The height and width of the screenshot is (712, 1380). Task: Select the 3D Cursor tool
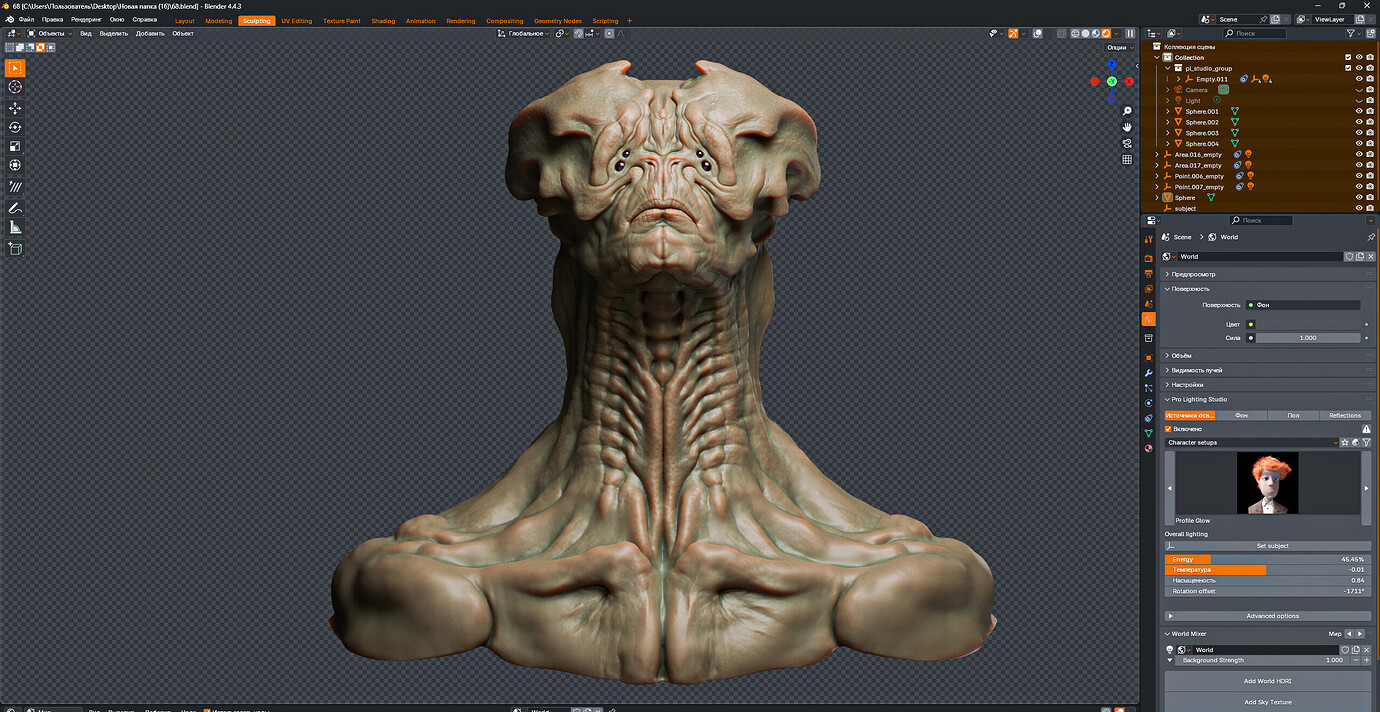15,87
